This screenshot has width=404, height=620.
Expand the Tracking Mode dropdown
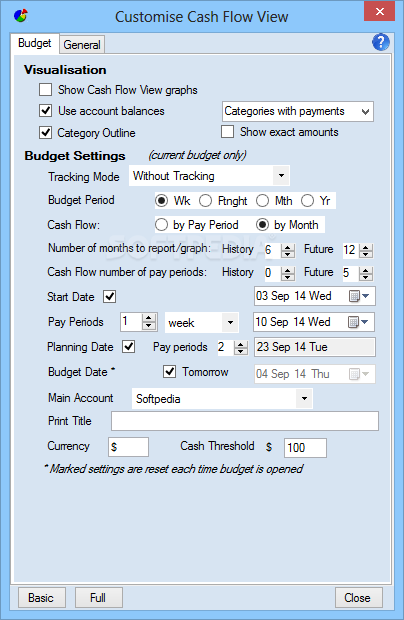tap(281, 176)
